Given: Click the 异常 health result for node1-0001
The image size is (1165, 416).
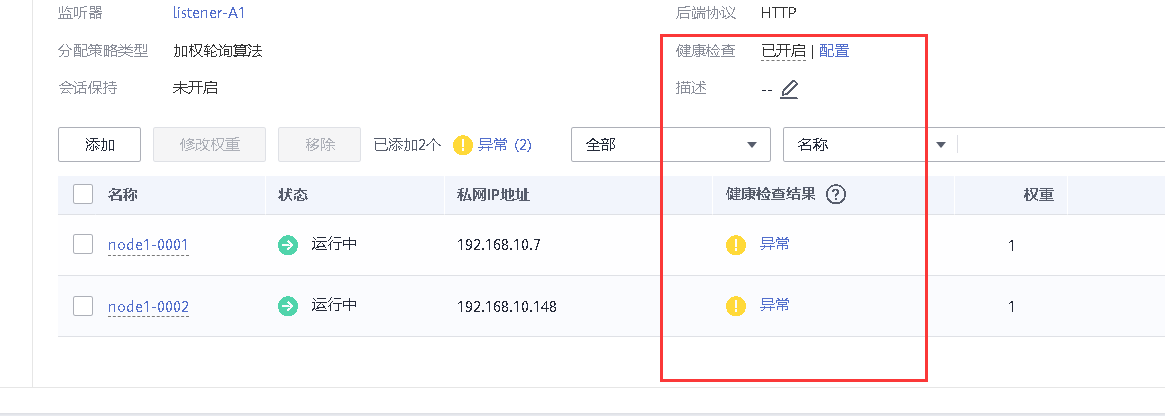Looking at the screenshot, I should coord(775,244).
